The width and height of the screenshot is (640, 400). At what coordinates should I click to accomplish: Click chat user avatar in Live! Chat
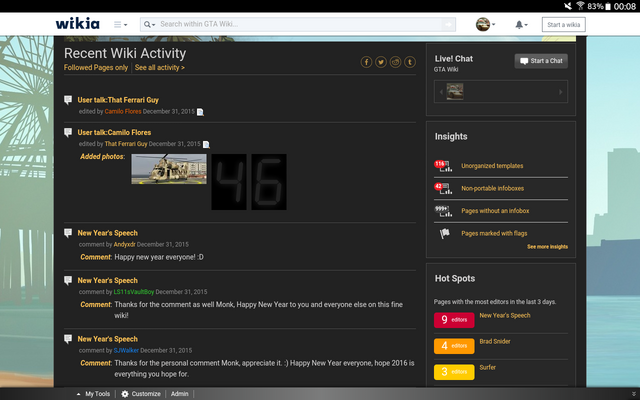455,91
